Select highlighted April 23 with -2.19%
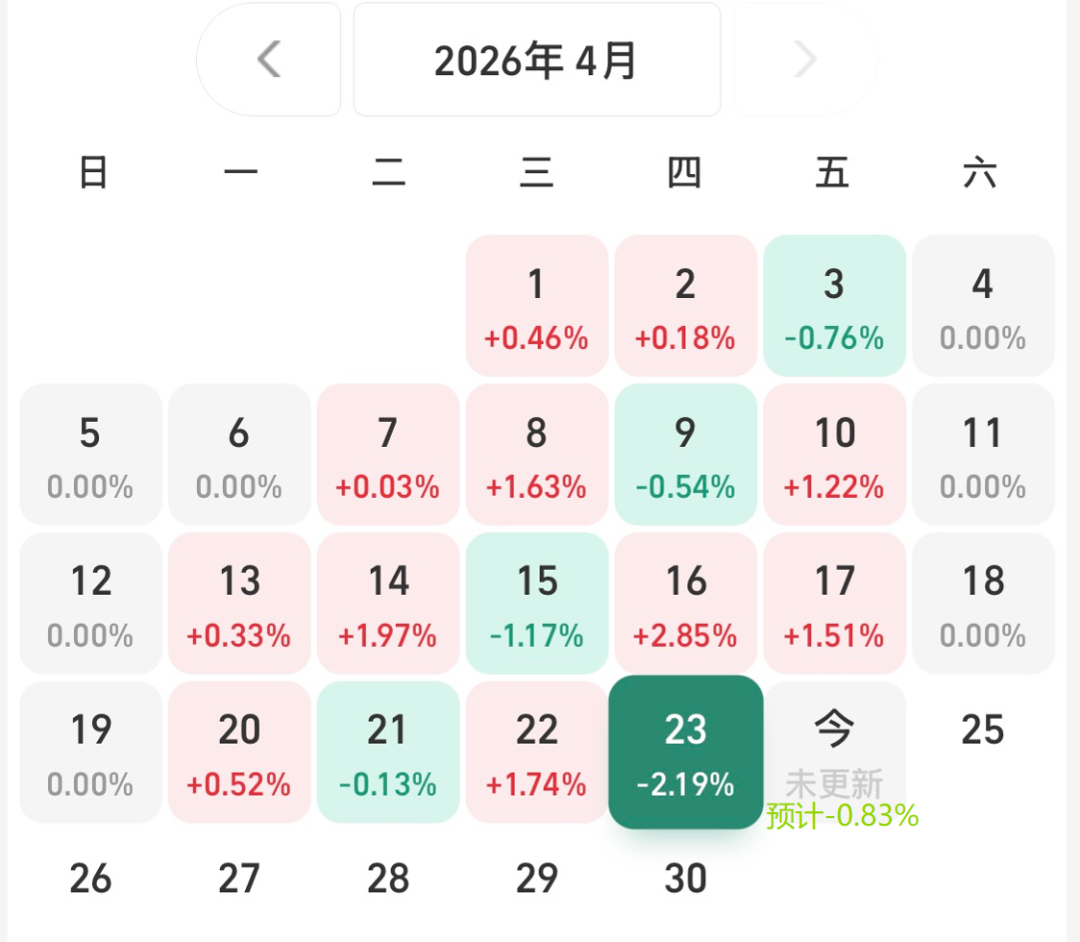Screen dimensions: 1080x942 point(685,752)
